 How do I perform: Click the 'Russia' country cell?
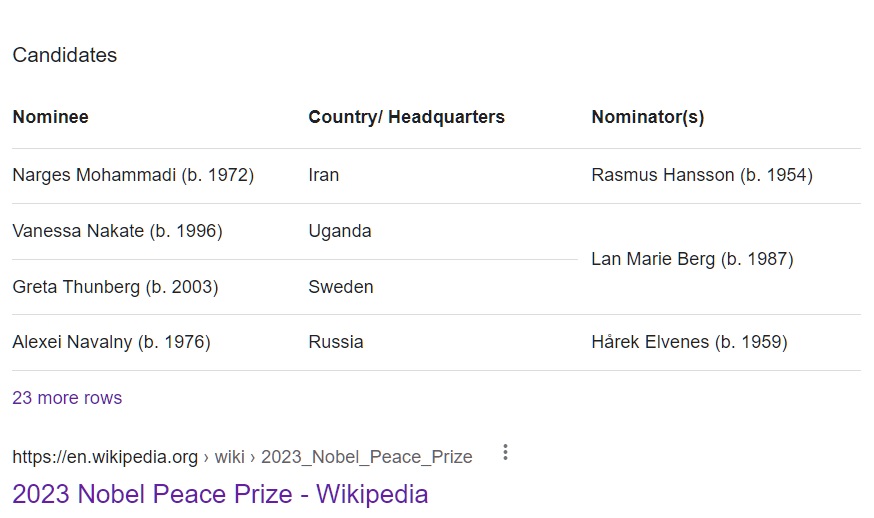(336, 342)
